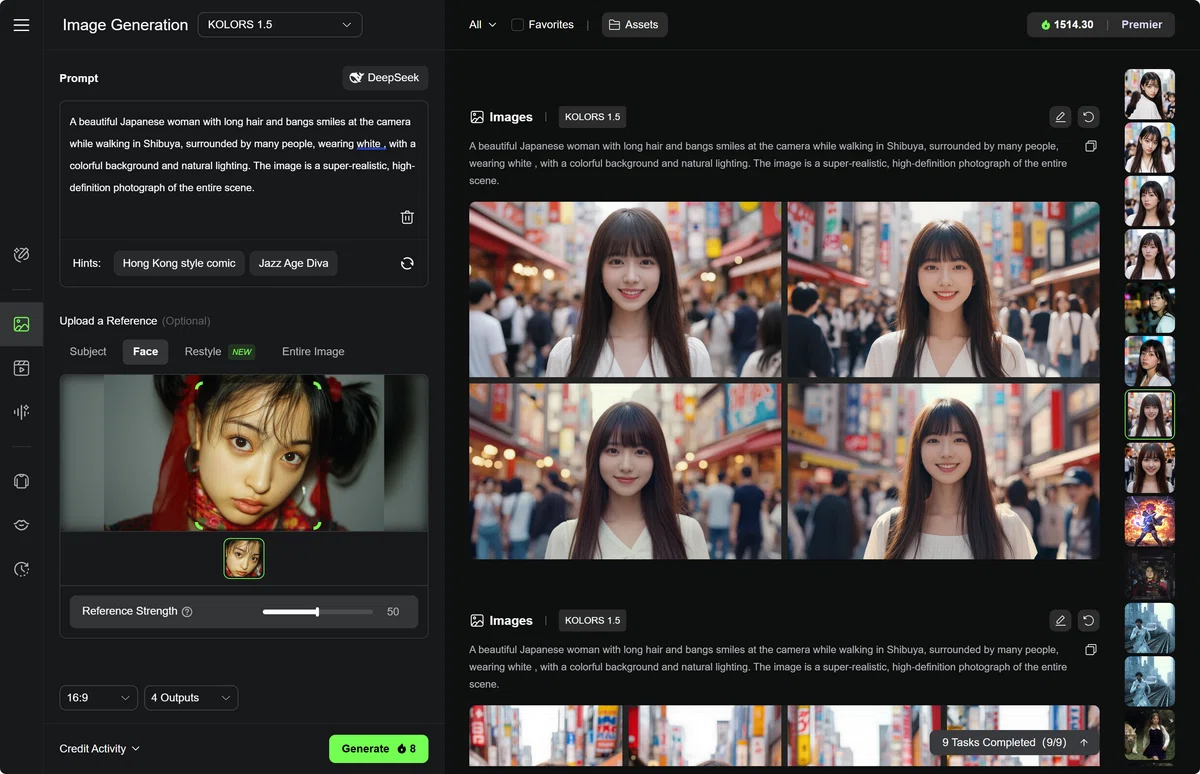Expand the KOLORS 1.5 model dropdown
This screenshot has height=774, width=1200.
tap(280, 25)
